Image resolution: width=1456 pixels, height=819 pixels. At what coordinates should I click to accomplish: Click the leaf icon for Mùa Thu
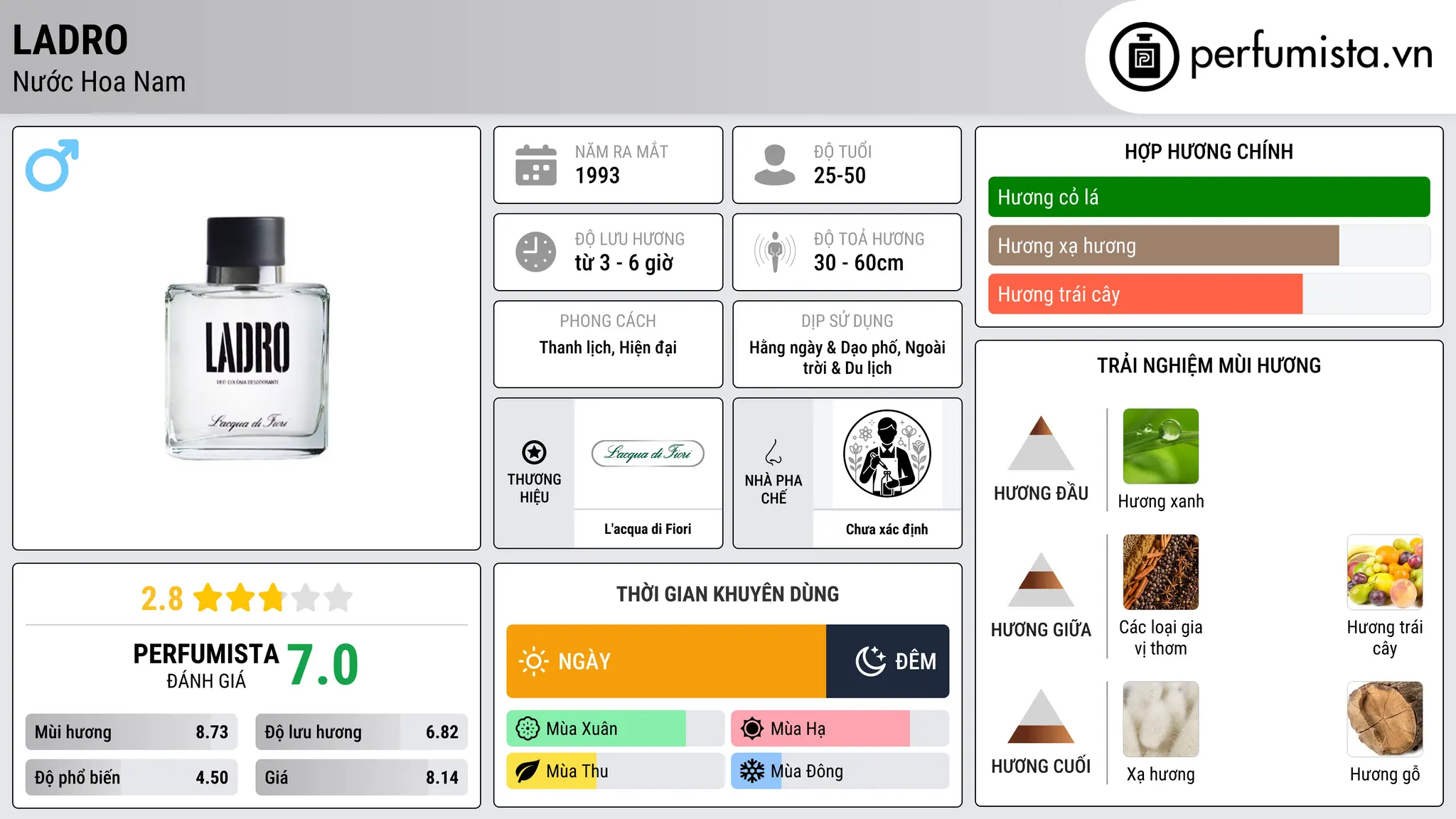click(x=528, y=771)
